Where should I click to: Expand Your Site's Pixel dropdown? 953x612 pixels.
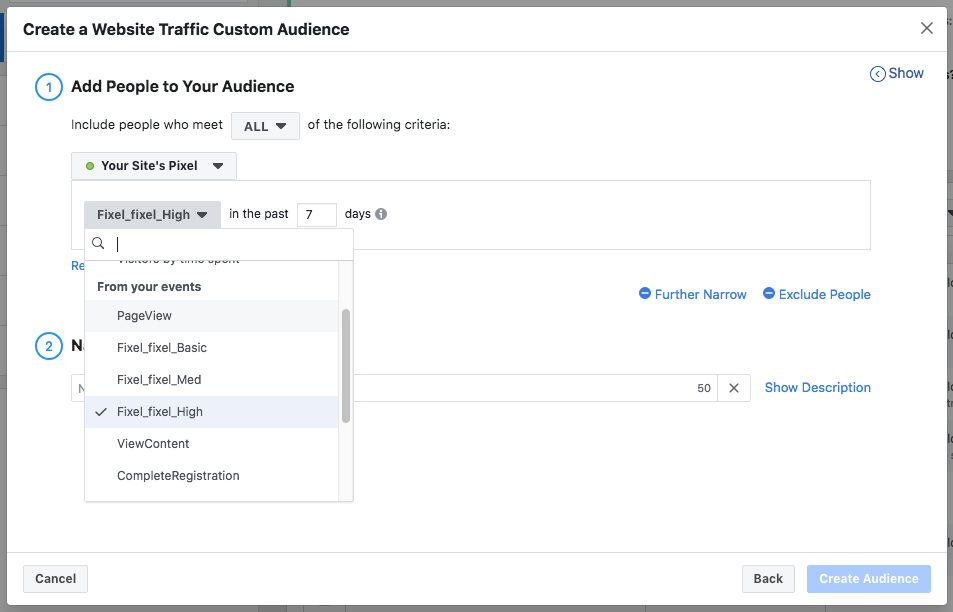pos(154,166)
